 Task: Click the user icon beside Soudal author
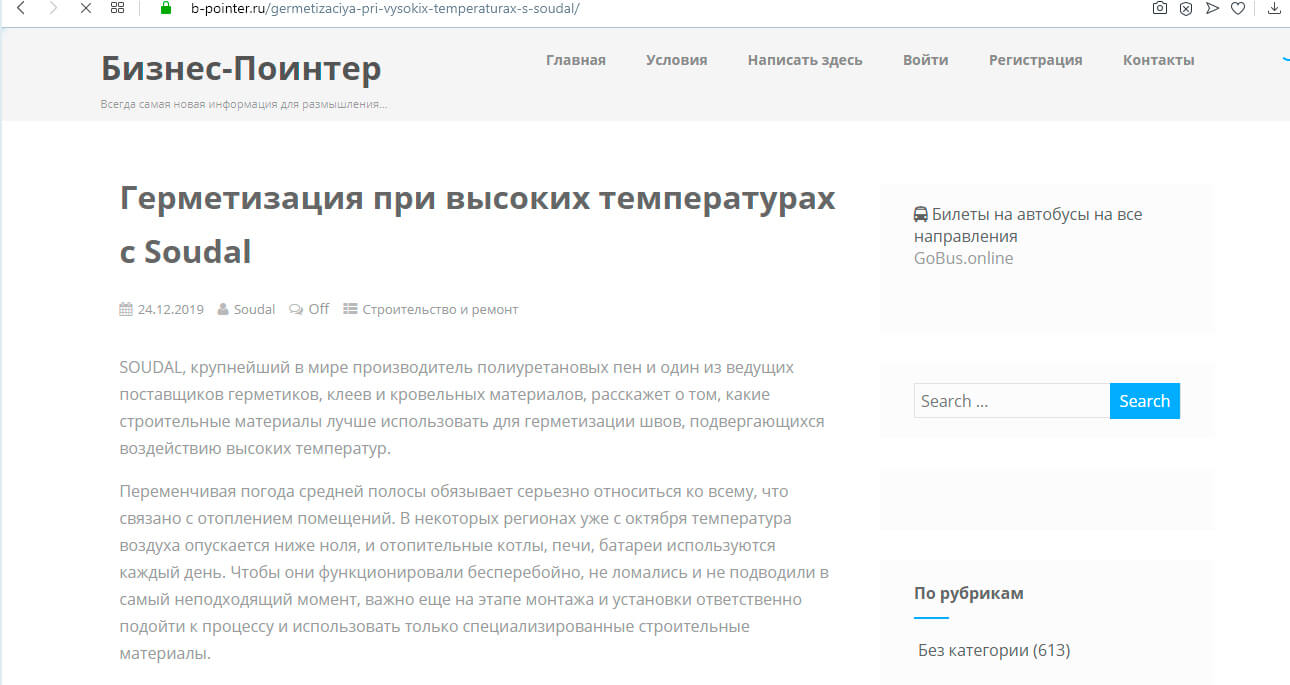[223, 309]
